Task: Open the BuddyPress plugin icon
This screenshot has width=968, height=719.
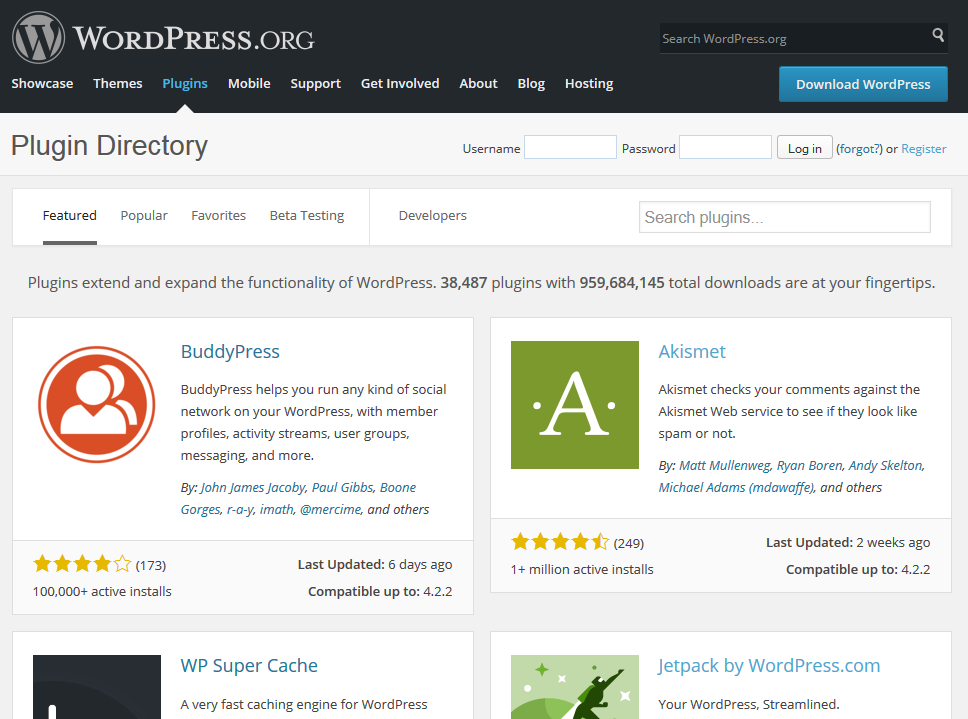Action: click(x=97, y=405)
